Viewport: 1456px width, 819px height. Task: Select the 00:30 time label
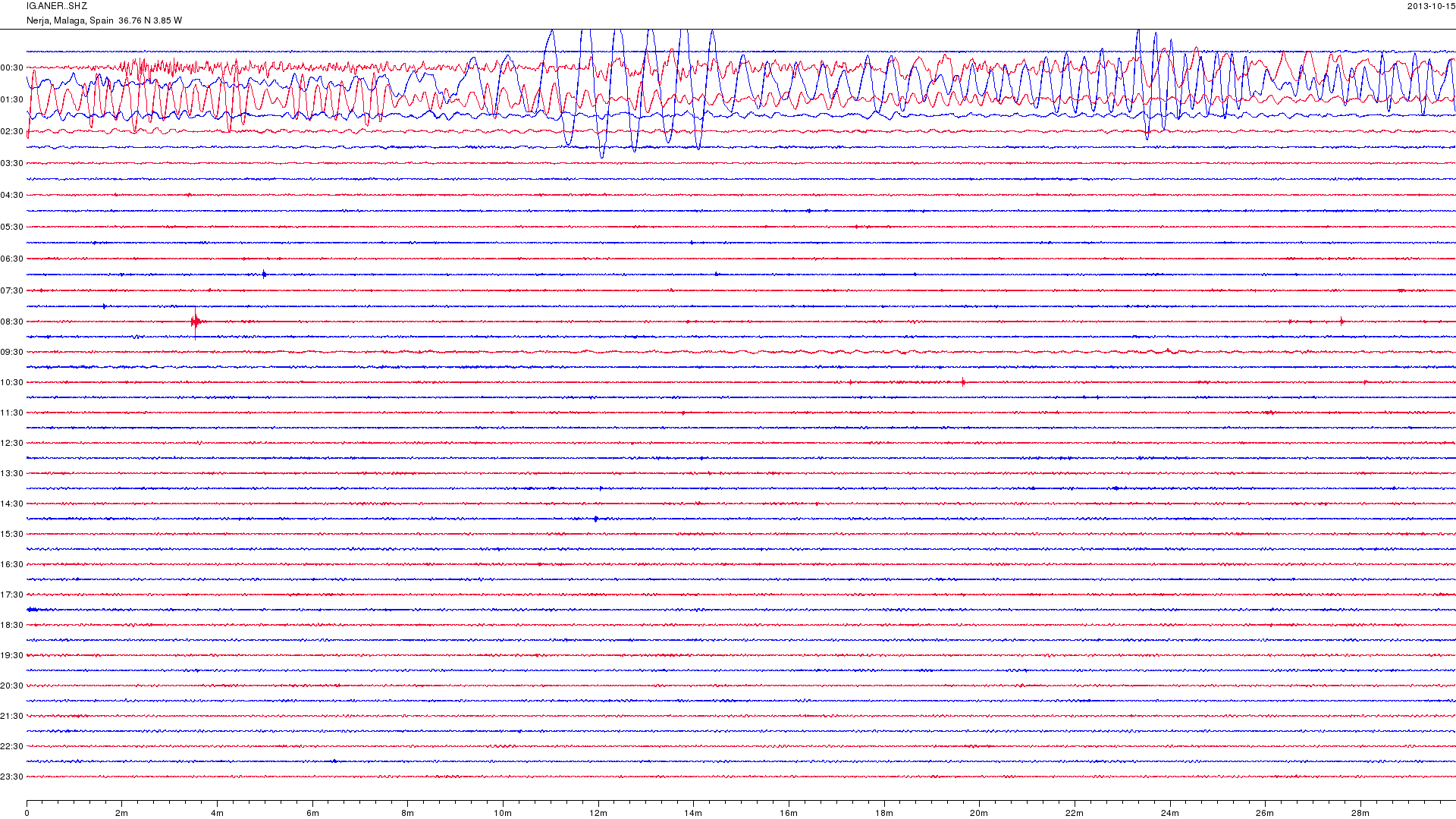(12, 67)
